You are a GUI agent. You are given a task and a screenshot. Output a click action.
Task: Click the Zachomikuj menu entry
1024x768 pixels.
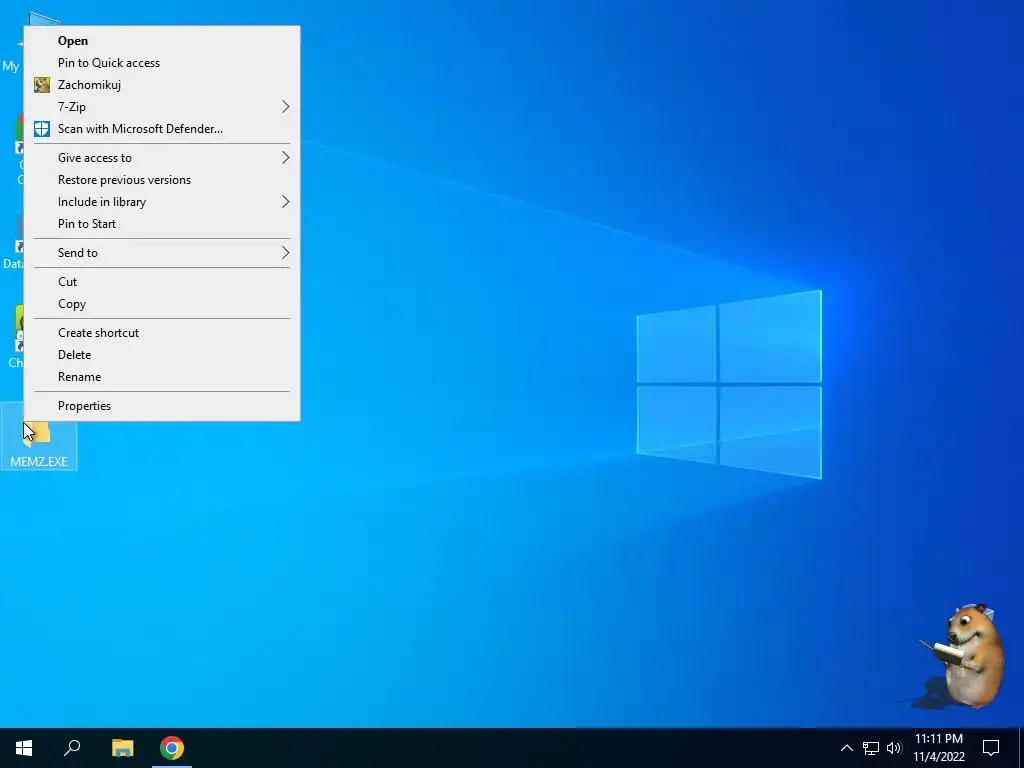[162, 85]
